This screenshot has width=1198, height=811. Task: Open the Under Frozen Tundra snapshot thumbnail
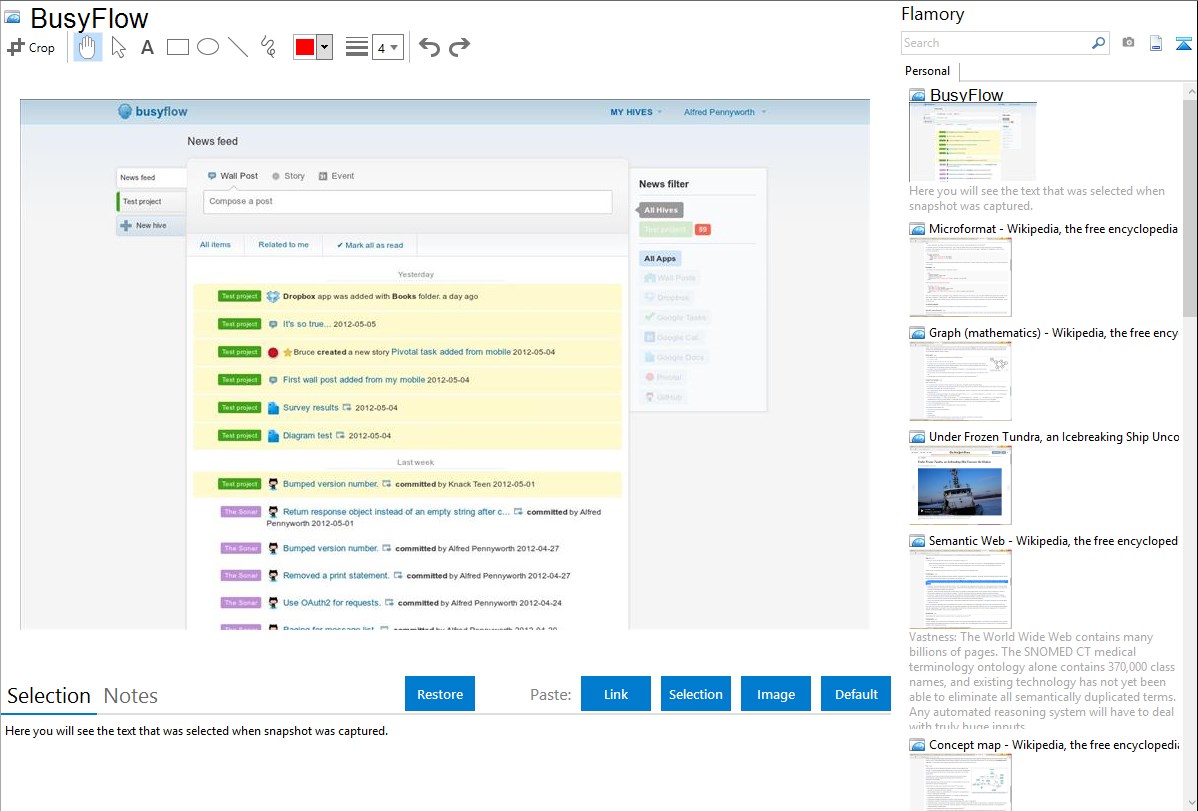[960, 485]
